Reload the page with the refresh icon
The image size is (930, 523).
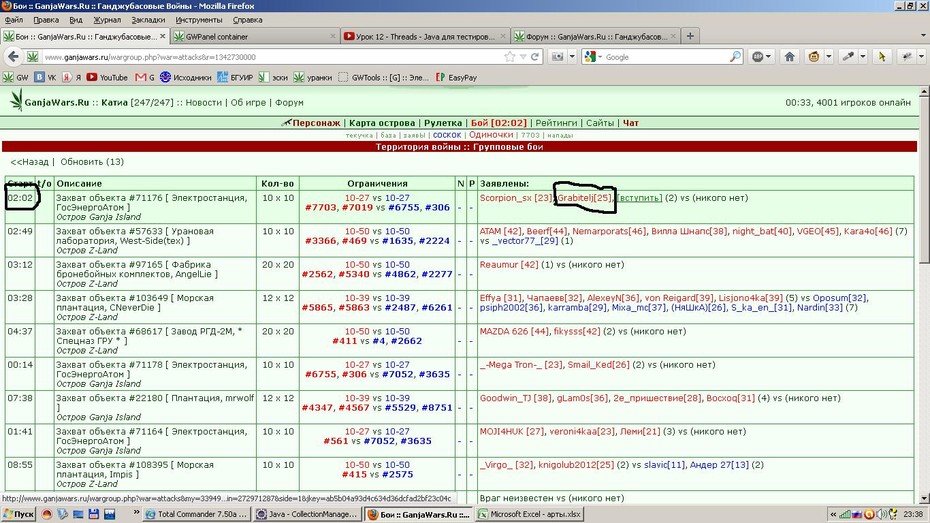535,57
